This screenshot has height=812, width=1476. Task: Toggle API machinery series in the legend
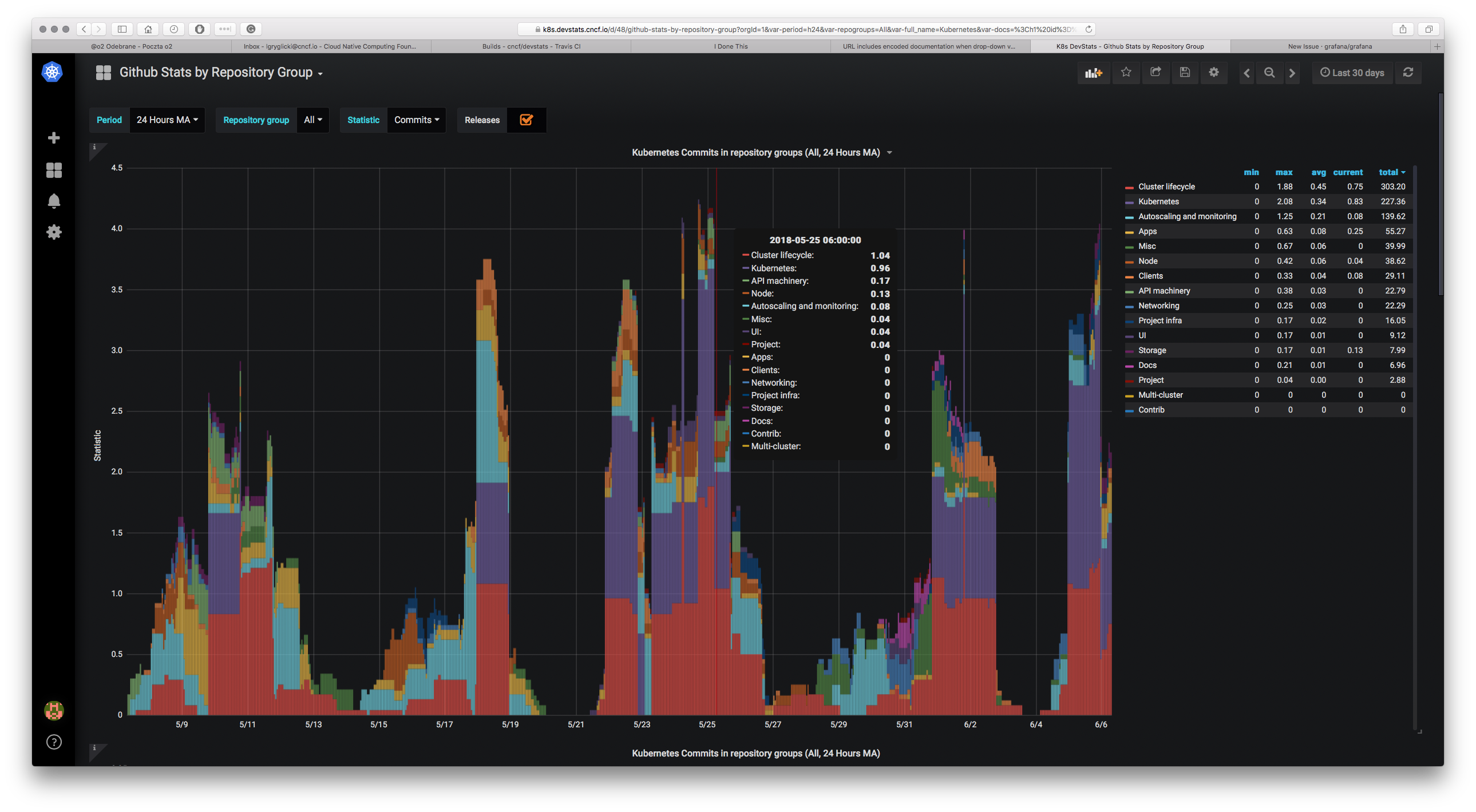(x=1164, y=291)
